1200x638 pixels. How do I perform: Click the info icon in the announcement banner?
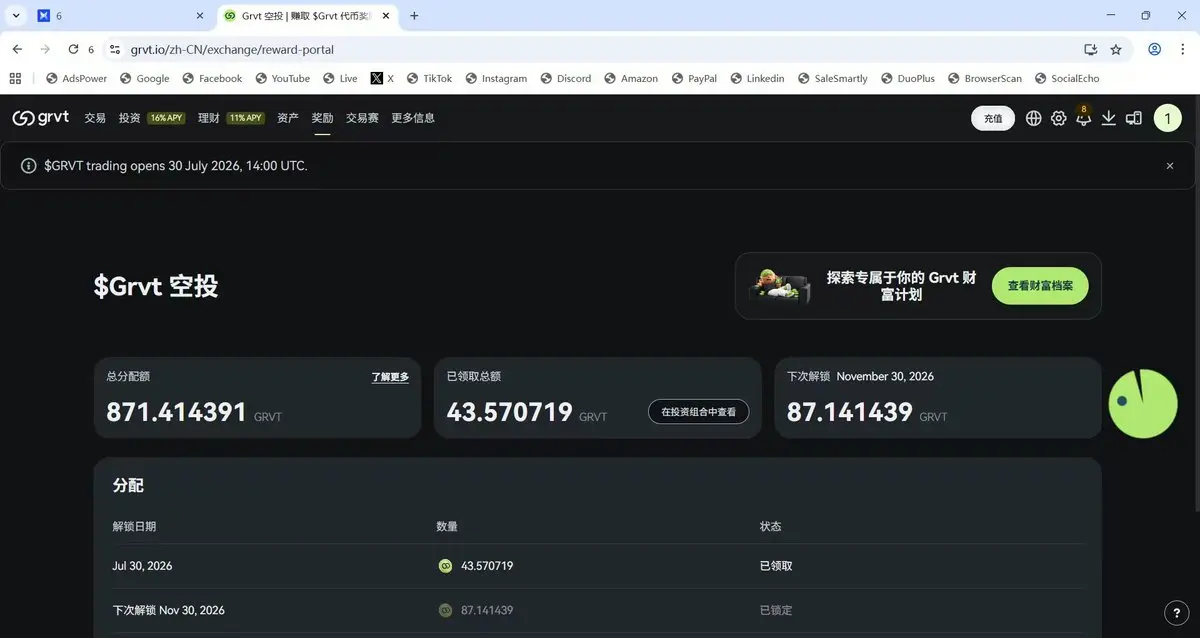pos(29,166)
